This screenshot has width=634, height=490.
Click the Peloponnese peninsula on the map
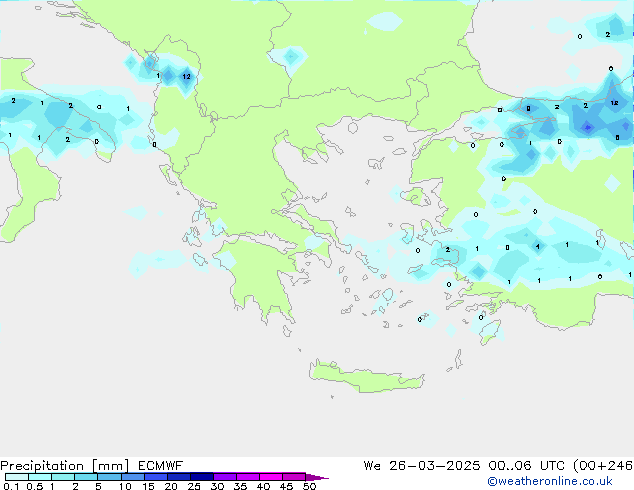261,275
